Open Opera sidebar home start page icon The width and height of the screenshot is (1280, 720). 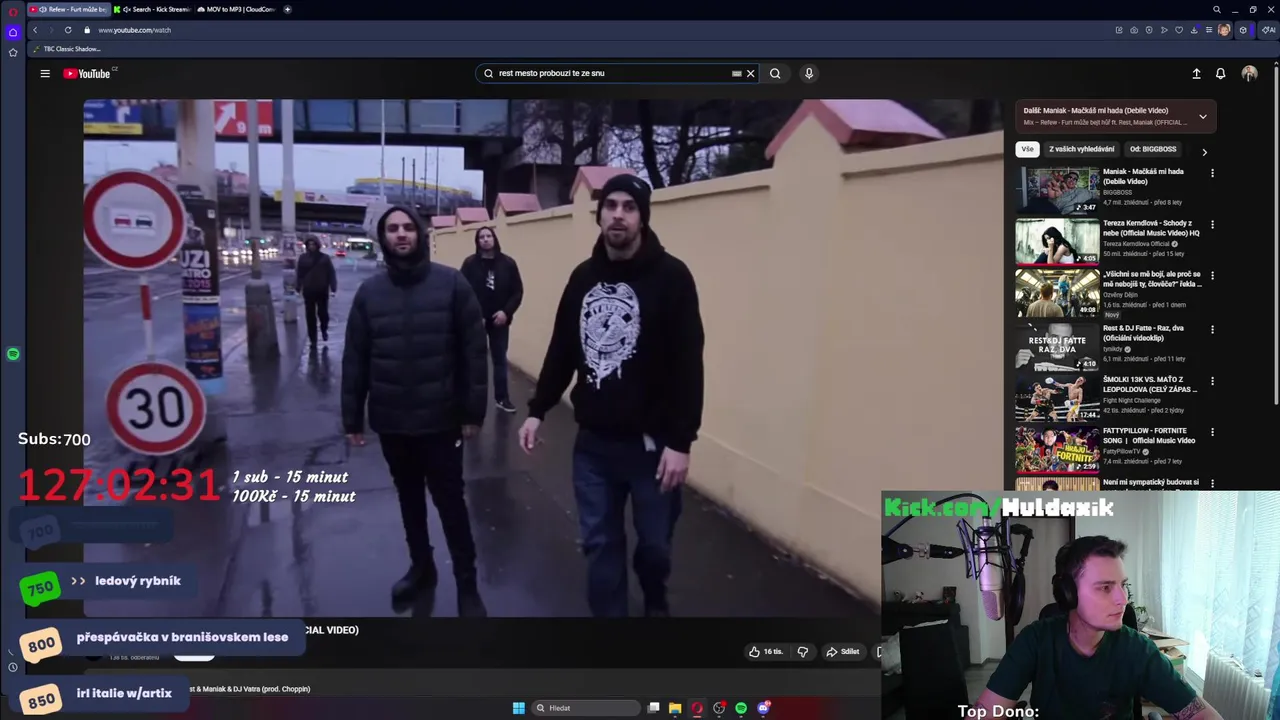coord(13,32)
